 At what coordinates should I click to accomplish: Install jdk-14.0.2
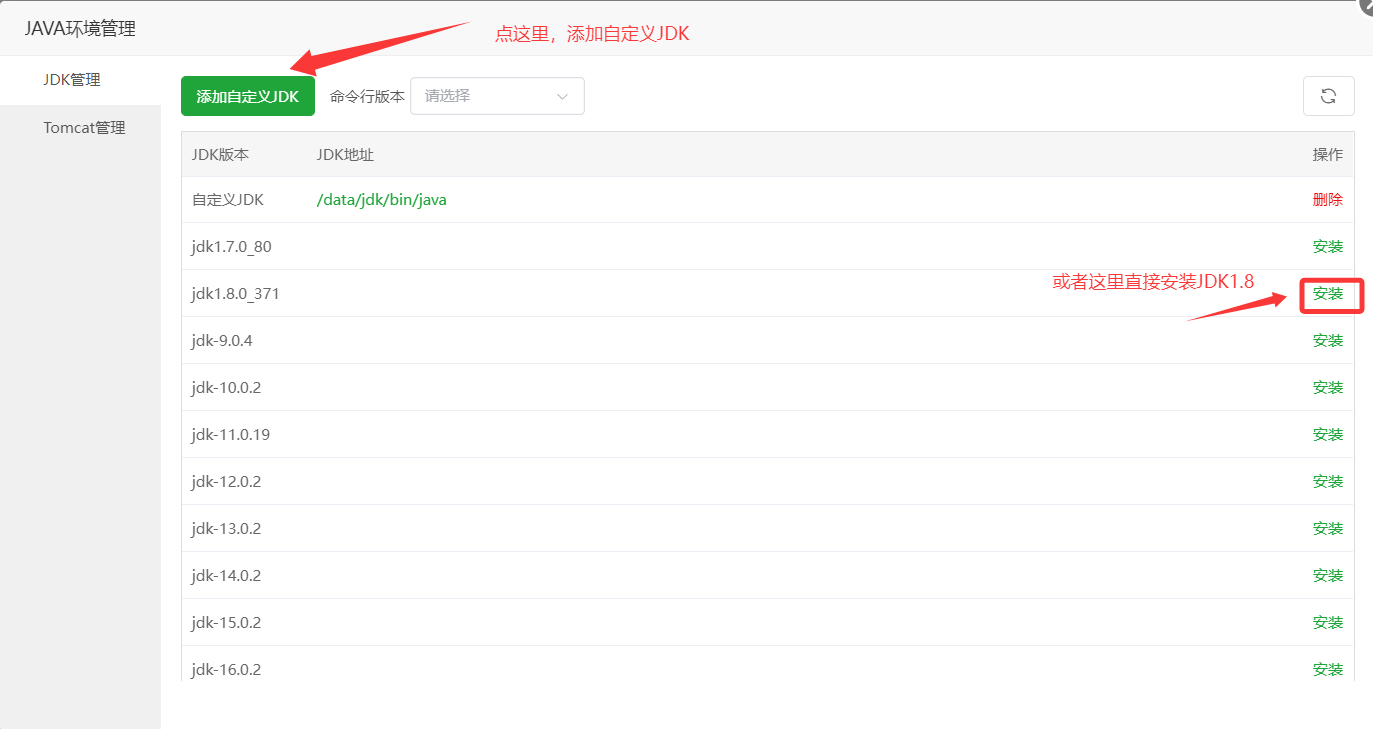tap(1327, 576)
